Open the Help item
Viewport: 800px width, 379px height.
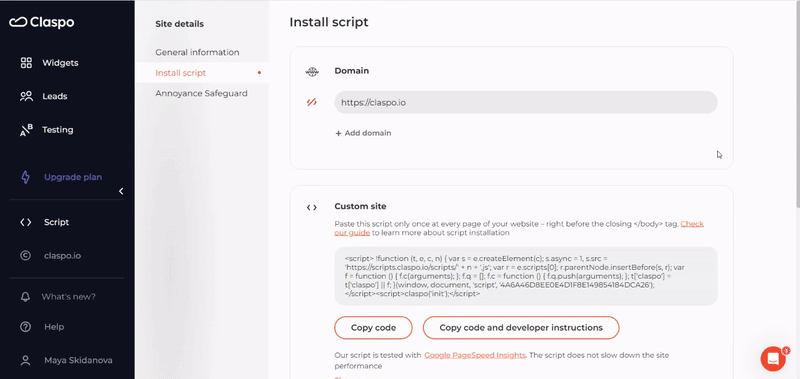pos(54,327)
